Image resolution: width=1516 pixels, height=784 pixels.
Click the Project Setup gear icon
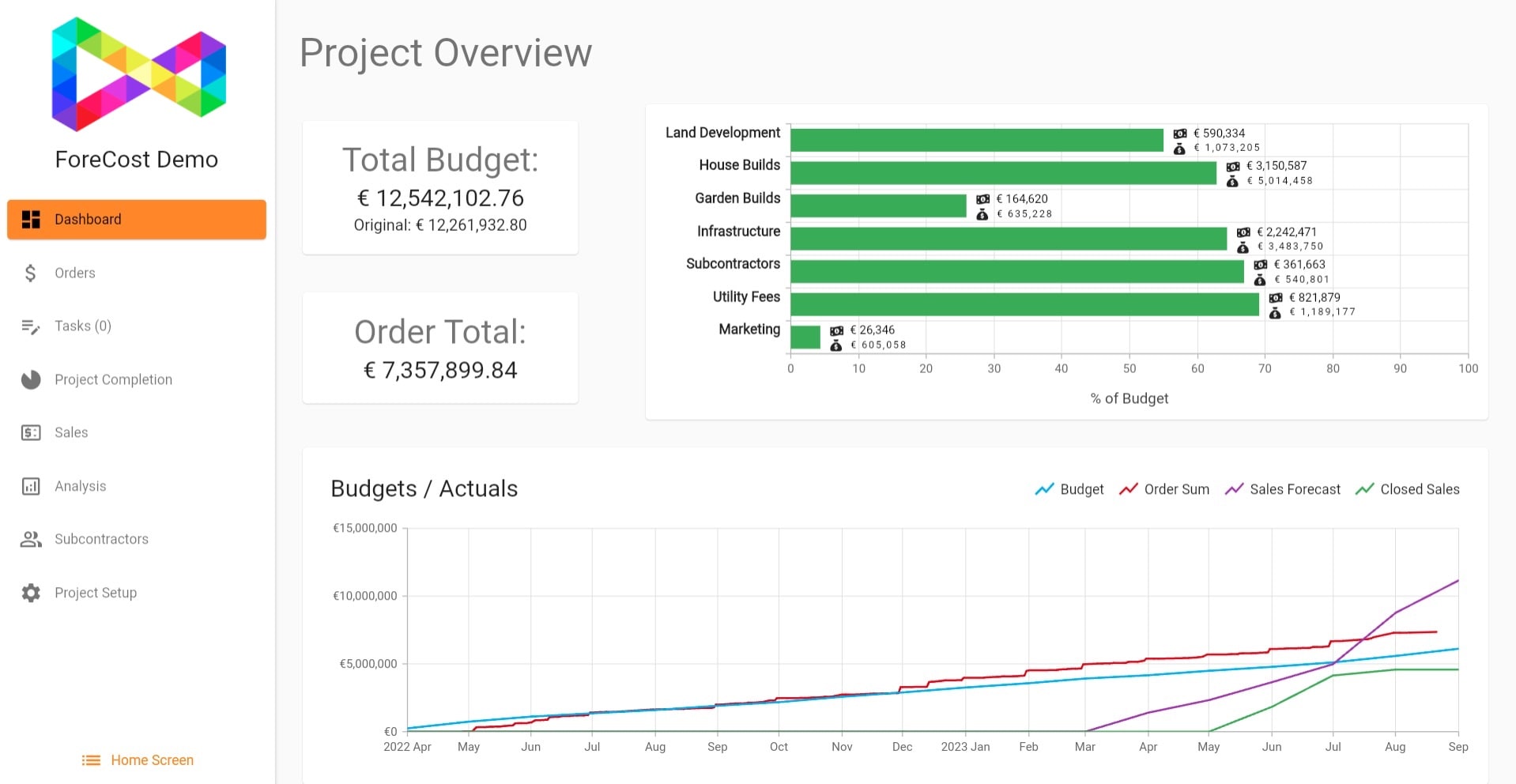(31, 594)
